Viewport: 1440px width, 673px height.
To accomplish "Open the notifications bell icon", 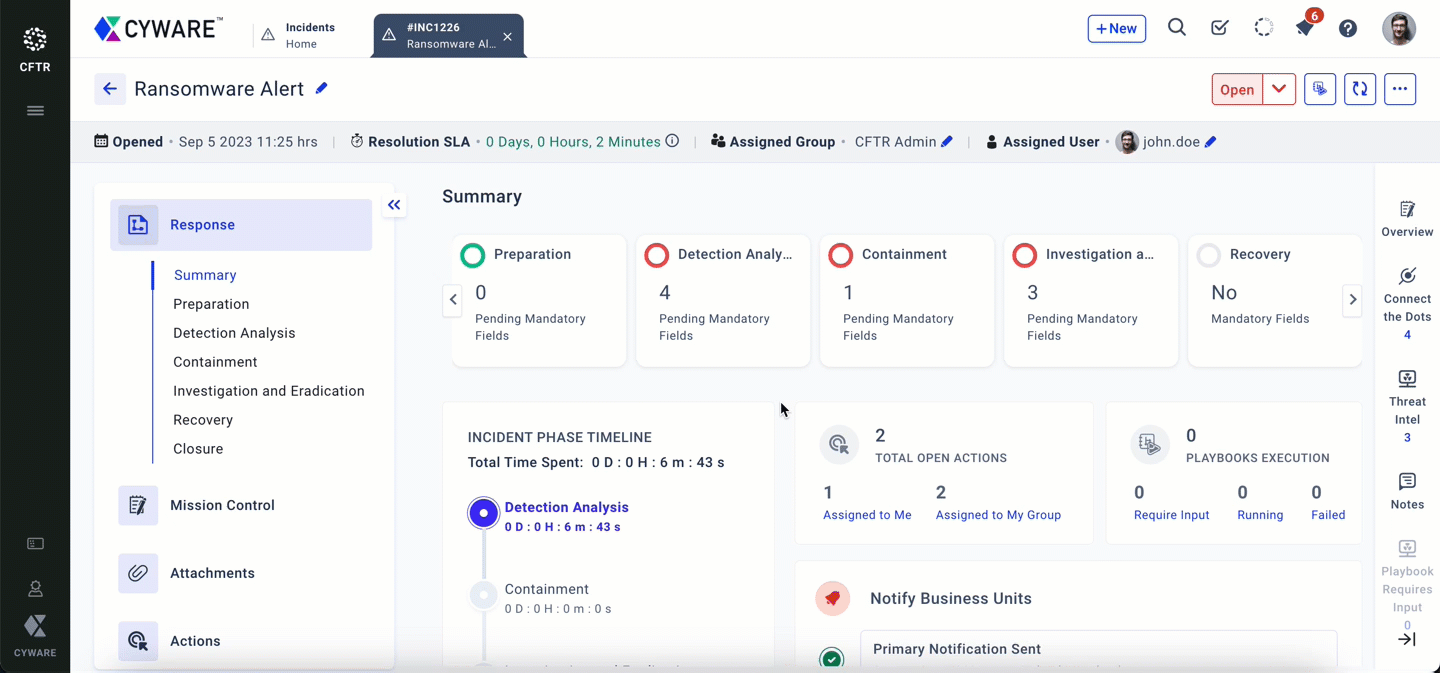I will [1305, 28].
